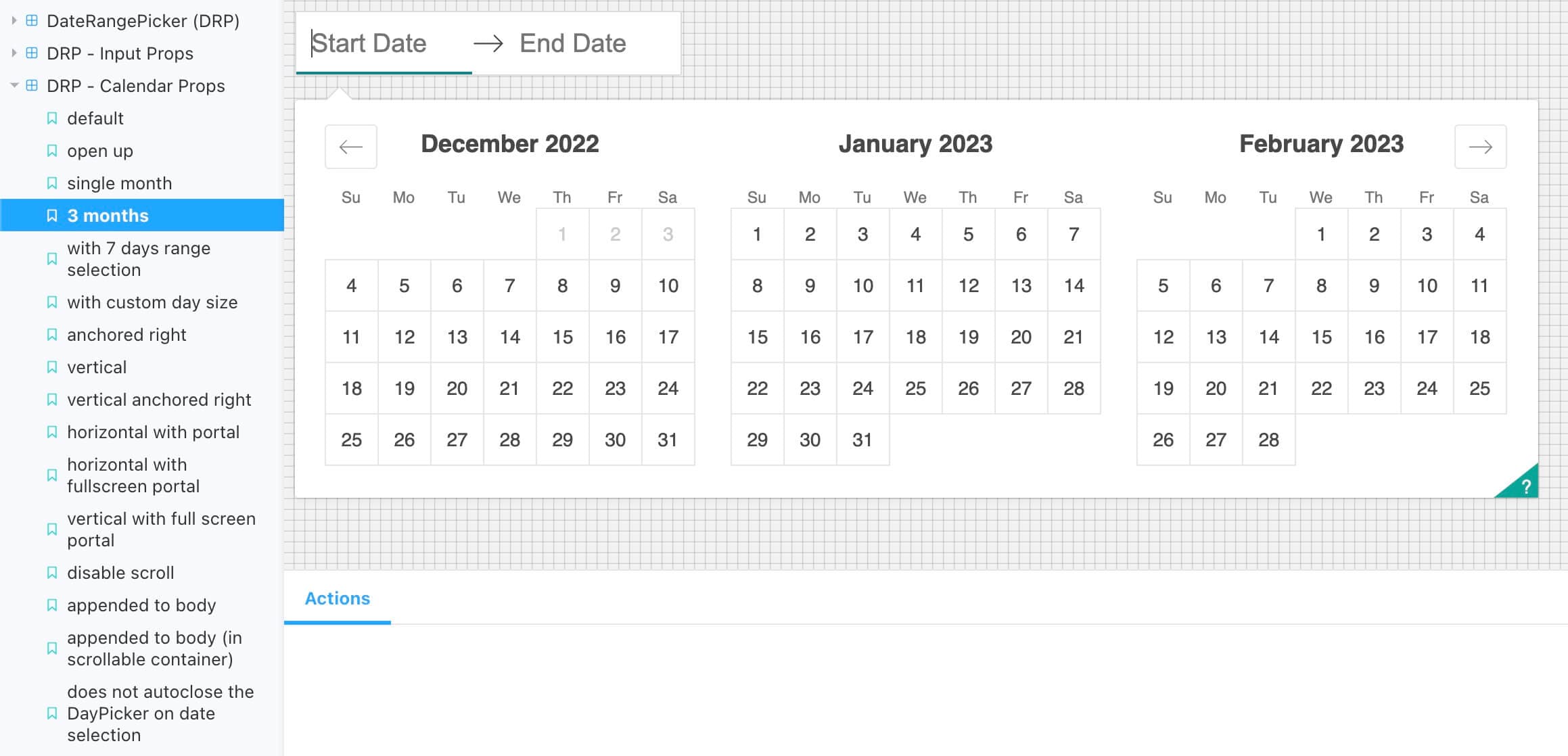
Task: Toggle the vertical anchored right option
Action: point(158,399)
